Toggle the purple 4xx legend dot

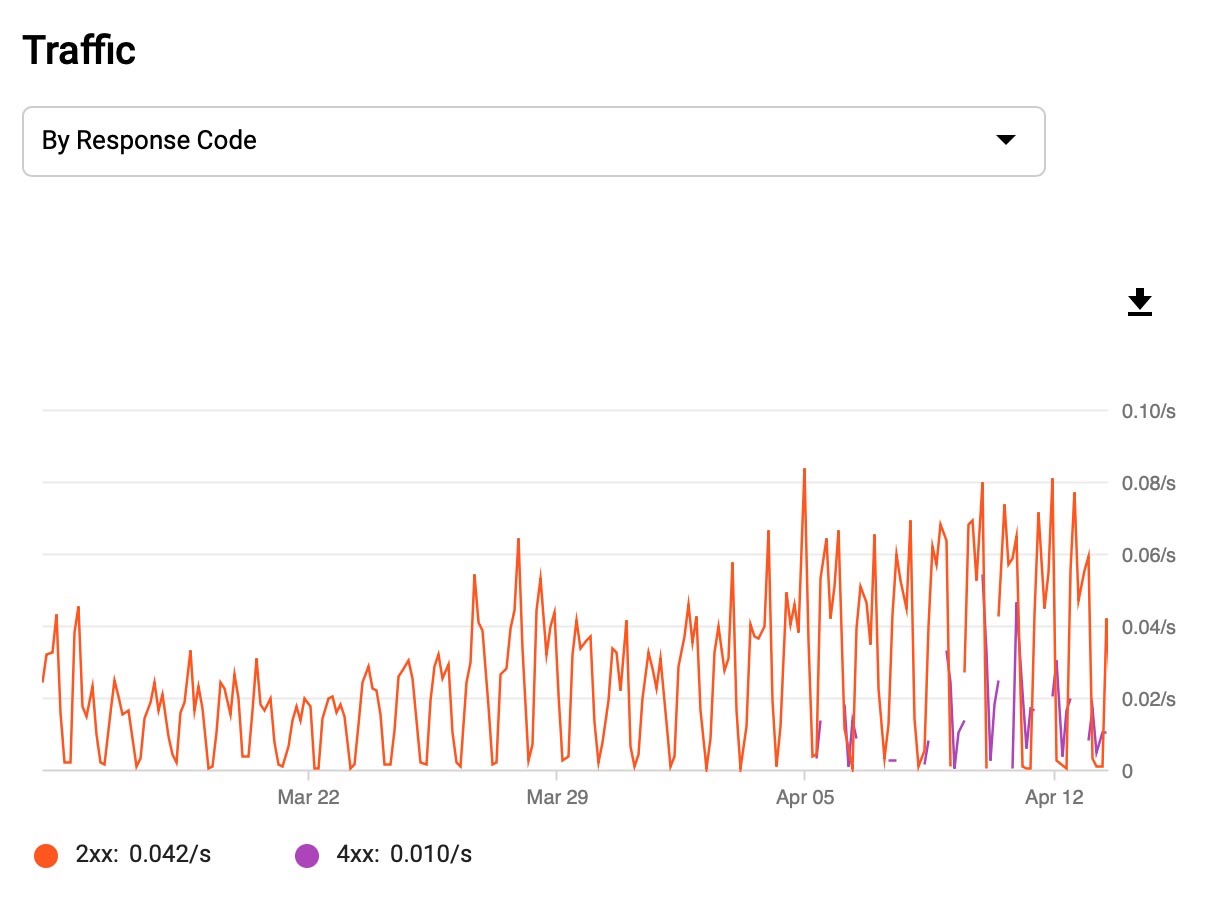(x=307, y=855)
